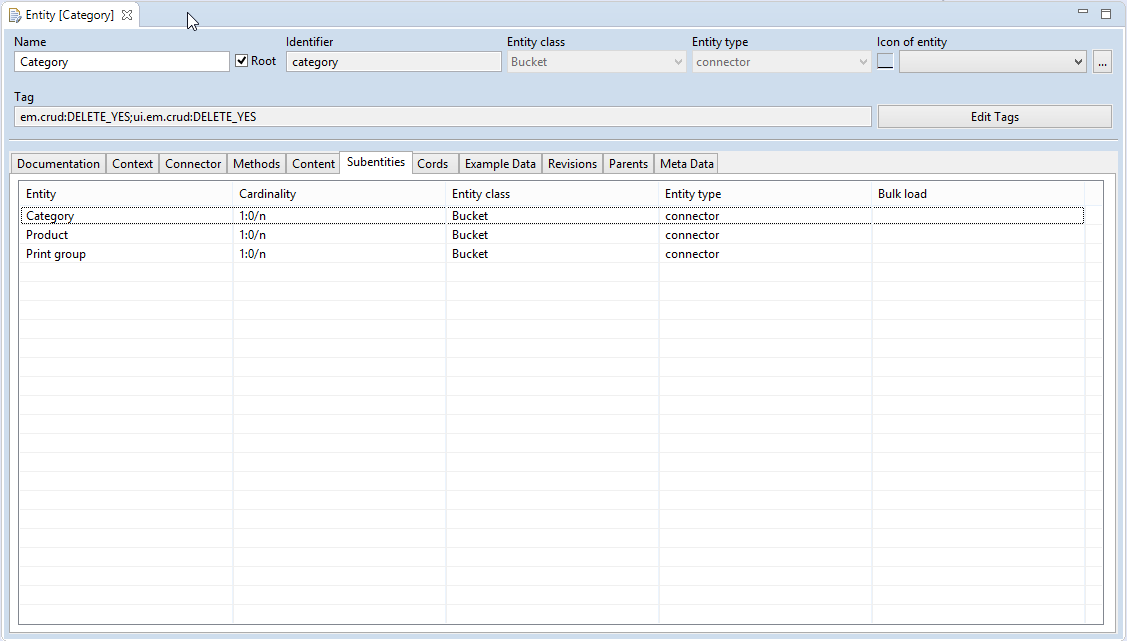The height and width of the screenshot is (641, 1127).
Task: Minimize the editor panel
Action: click(x=1083, y=13)
